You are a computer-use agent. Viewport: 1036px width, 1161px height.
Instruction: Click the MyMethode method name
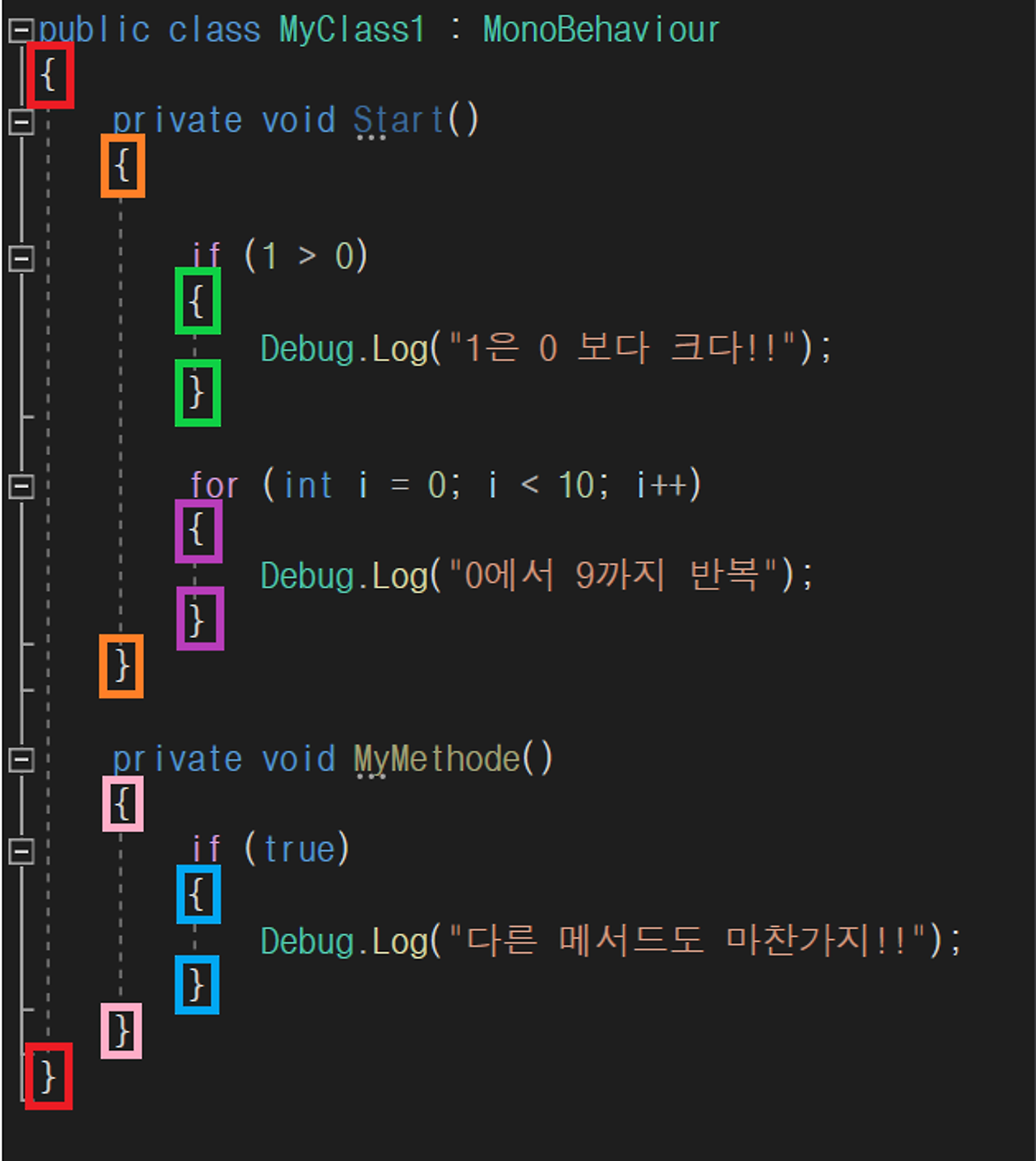[437, 759]
